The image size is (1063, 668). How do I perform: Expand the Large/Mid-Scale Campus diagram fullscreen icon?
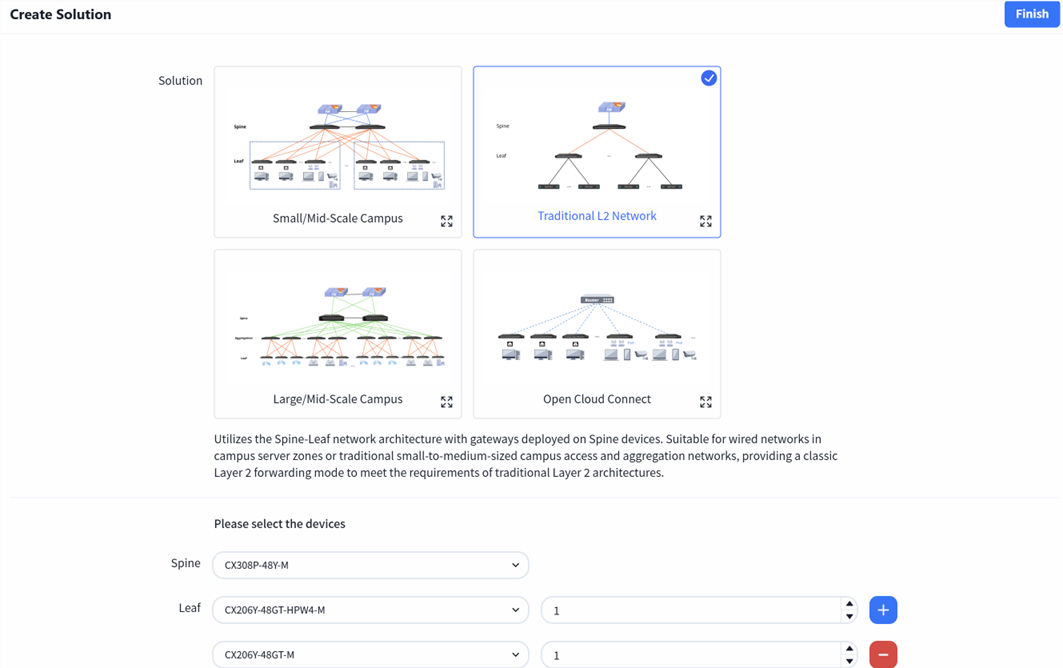[x=446, y=401]
